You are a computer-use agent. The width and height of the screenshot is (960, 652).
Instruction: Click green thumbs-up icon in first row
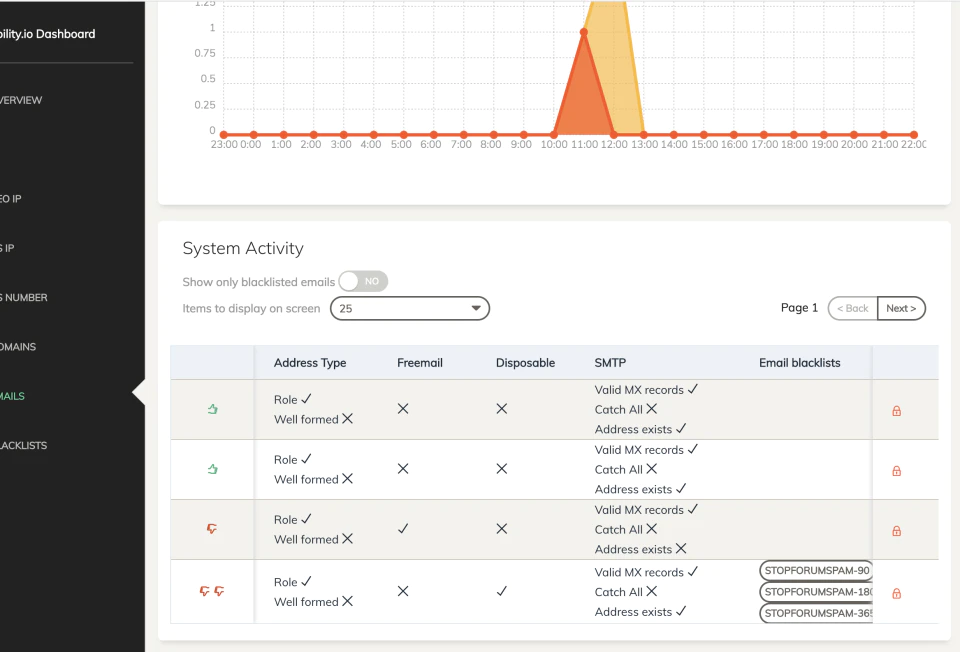point(212,409)
